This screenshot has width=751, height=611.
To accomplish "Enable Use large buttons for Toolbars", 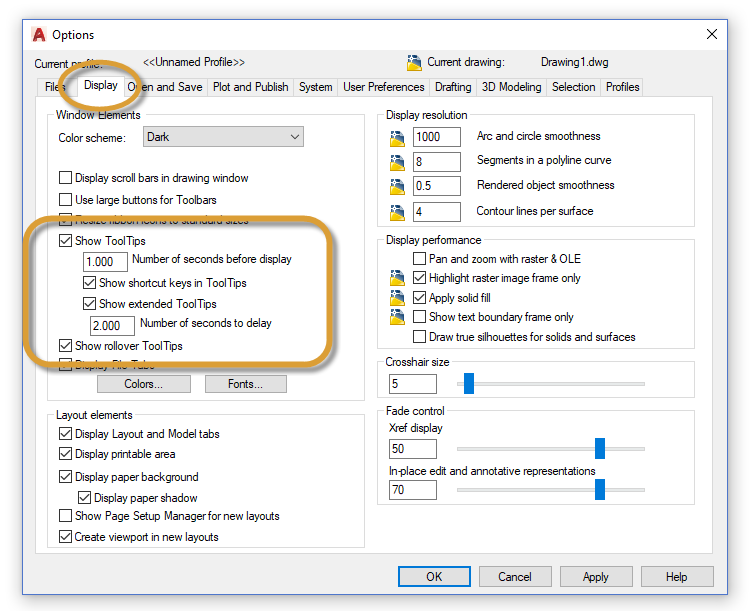I will pyautogui.click(x=65, y=200).
